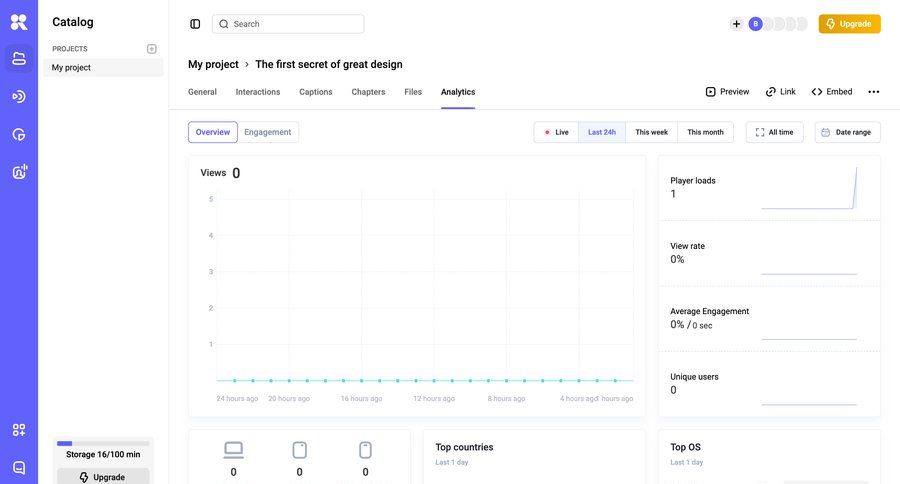
Task: Add a new project with plus icon
Action: (152, 49)
